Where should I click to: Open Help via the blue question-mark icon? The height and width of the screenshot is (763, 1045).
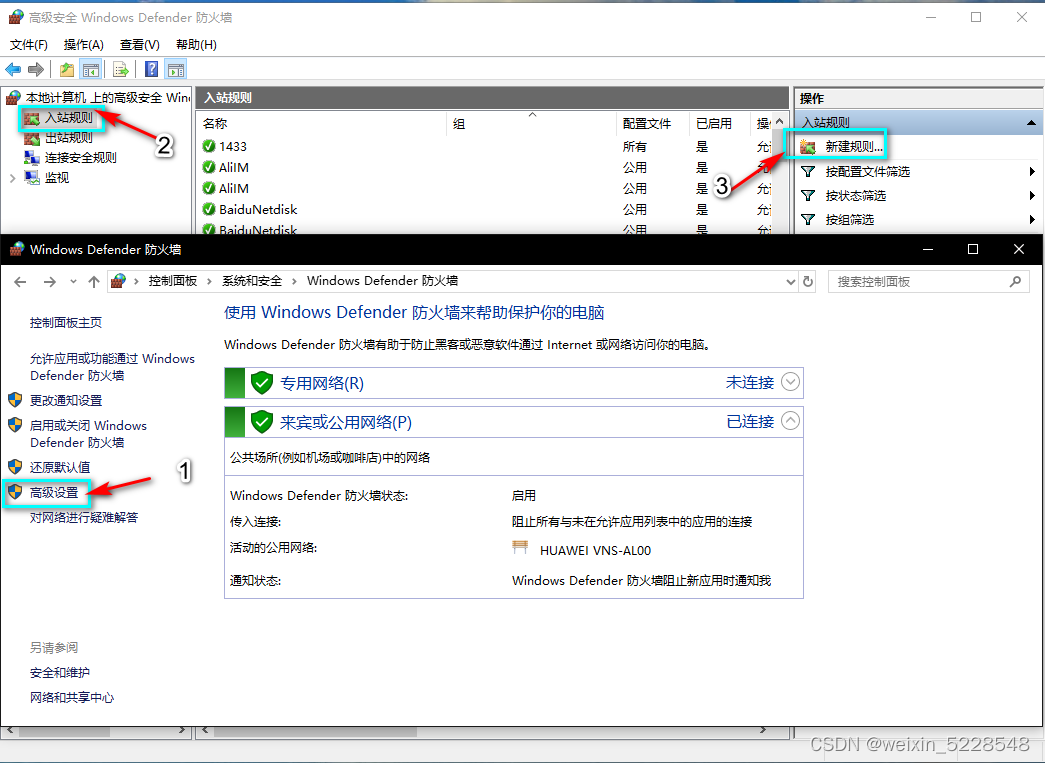152,69
